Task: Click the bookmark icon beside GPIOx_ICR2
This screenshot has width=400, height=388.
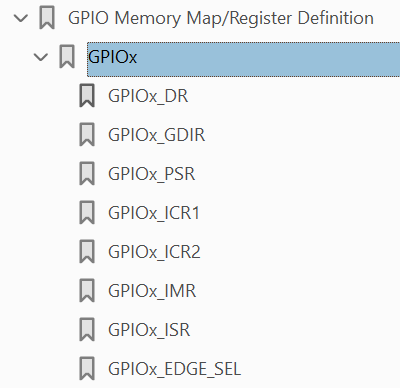Action: point(87,252)
